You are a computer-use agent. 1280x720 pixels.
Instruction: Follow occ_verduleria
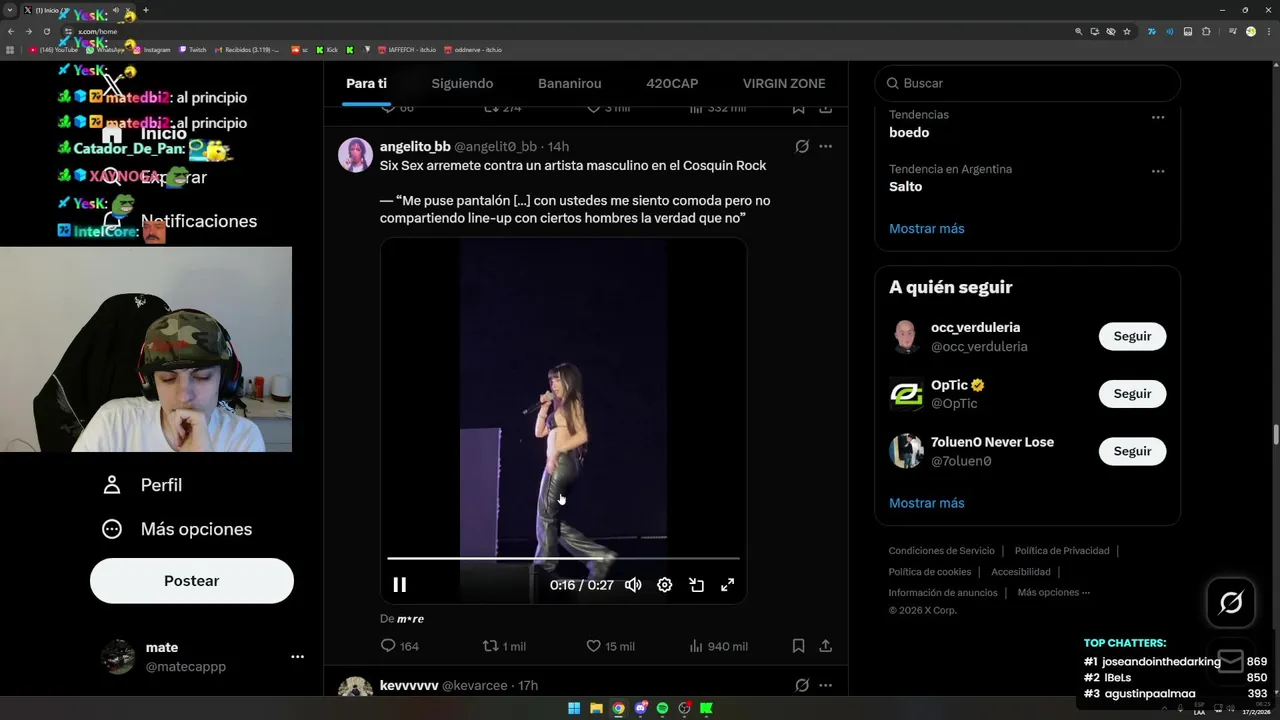click(x=1132, y=336)
